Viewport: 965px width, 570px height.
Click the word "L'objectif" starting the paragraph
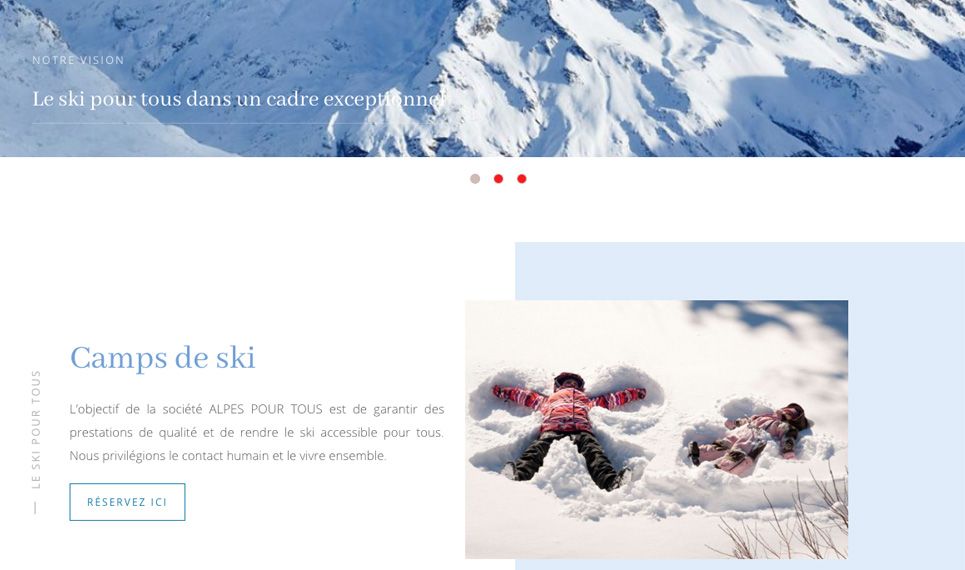[x=94, y=409]
